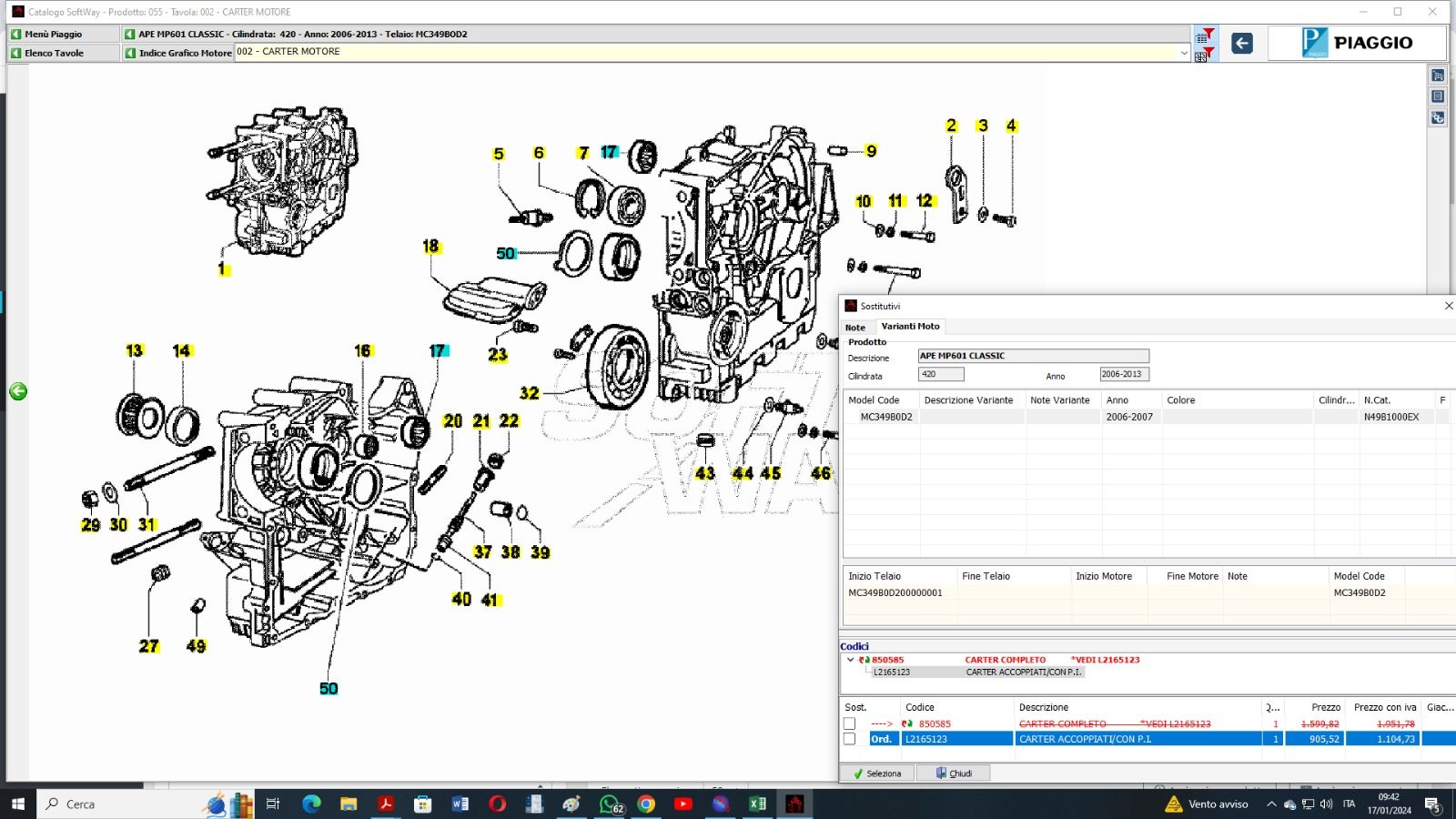Check the box for code 850585 row
This screenshot has width=1456, height=819.
[849, 723]
